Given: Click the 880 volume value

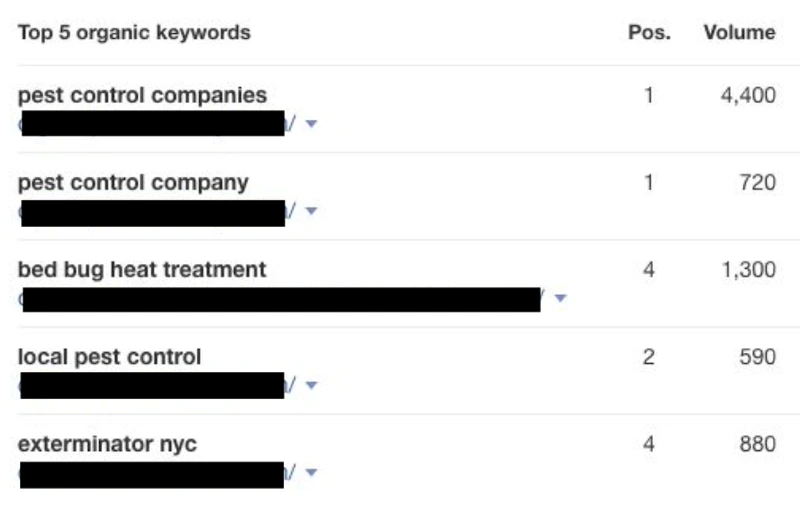Looking at the screenshot, I should tap(757, 444).
